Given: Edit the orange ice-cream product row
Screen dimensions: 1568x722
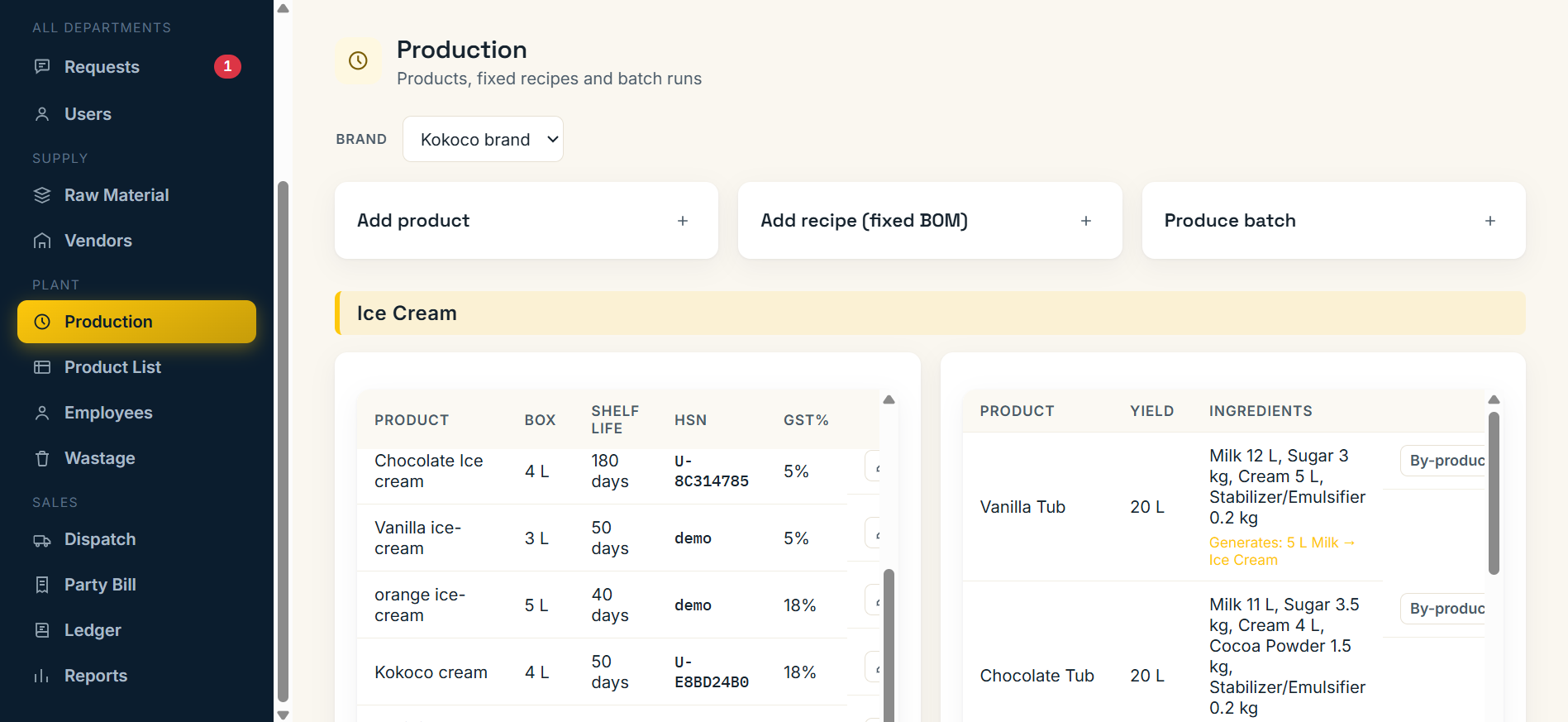Looking at the screenshot, I should point(873,600).
